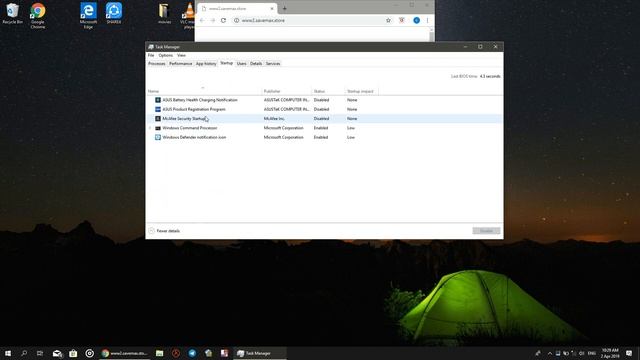Viewport: 640px width, 360px height.
Task: Bookmark the page with the star icon
Action: tap(388, 20)
